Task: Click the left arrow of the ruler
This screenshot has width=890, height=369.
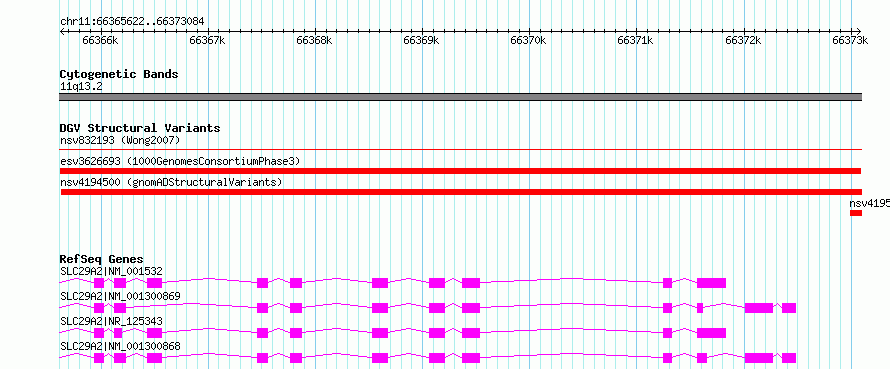Action: [62, 31]
